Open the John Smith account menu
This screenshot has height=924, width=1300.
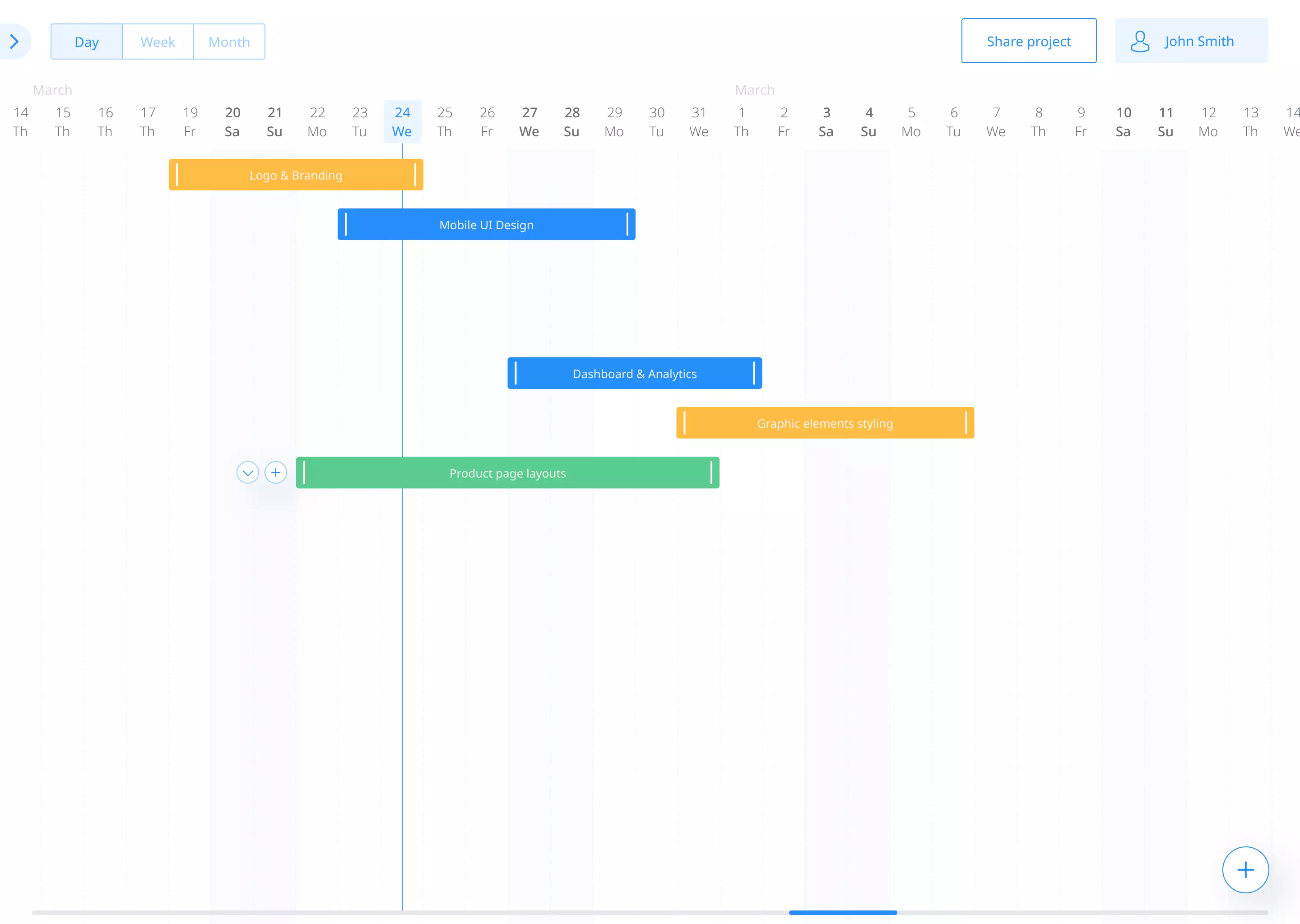(x=1198, y=41)
